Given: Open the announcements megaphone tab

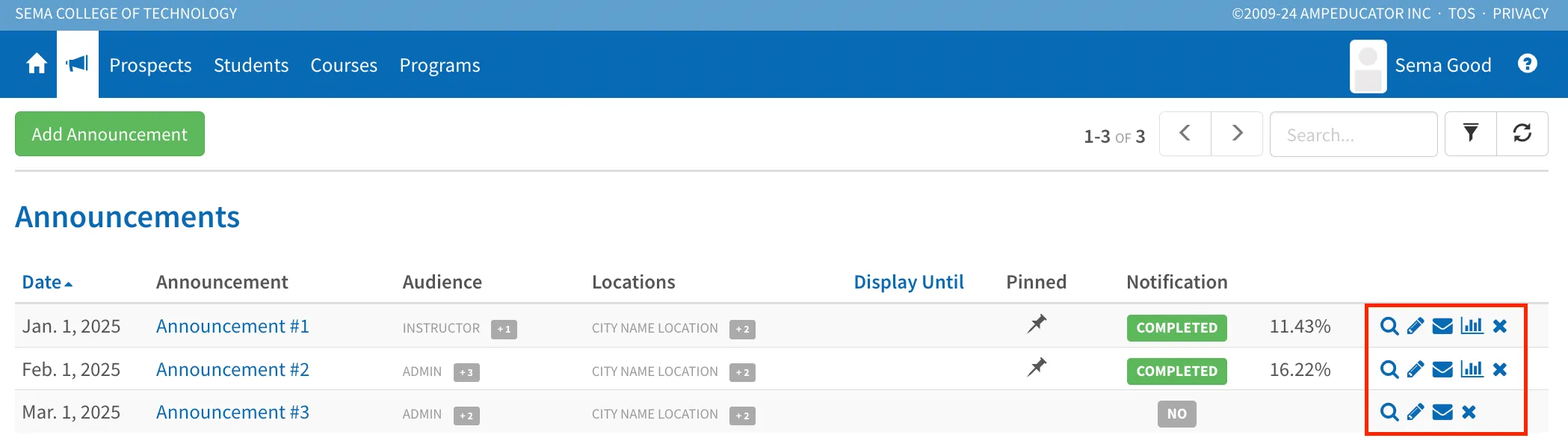Looking at the screenshot, I should click(78, 64).
